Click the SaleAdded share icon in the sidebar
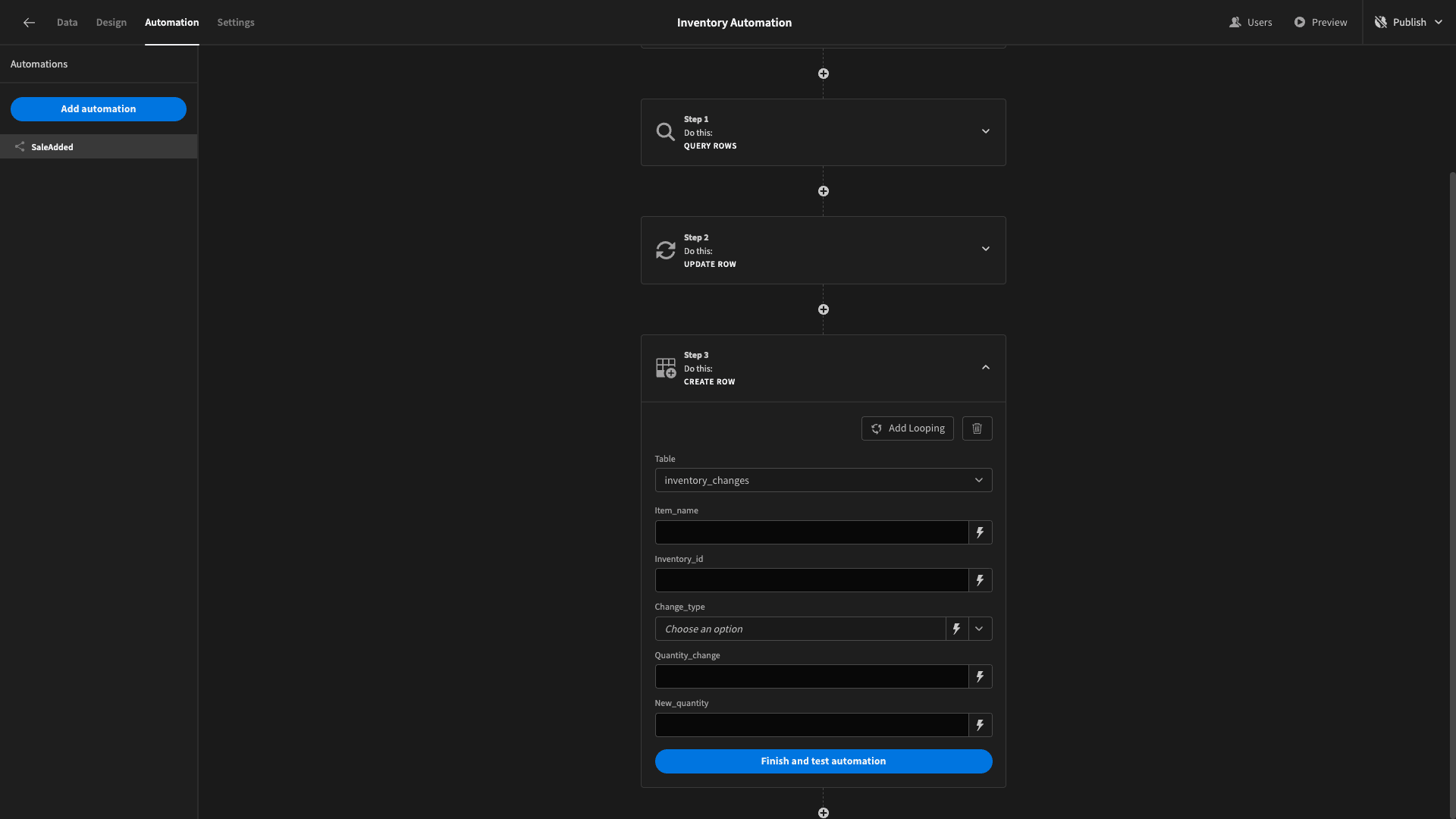Image resolution: width=1456 pixels, height=819 pixels. click(x=20, y=147)
